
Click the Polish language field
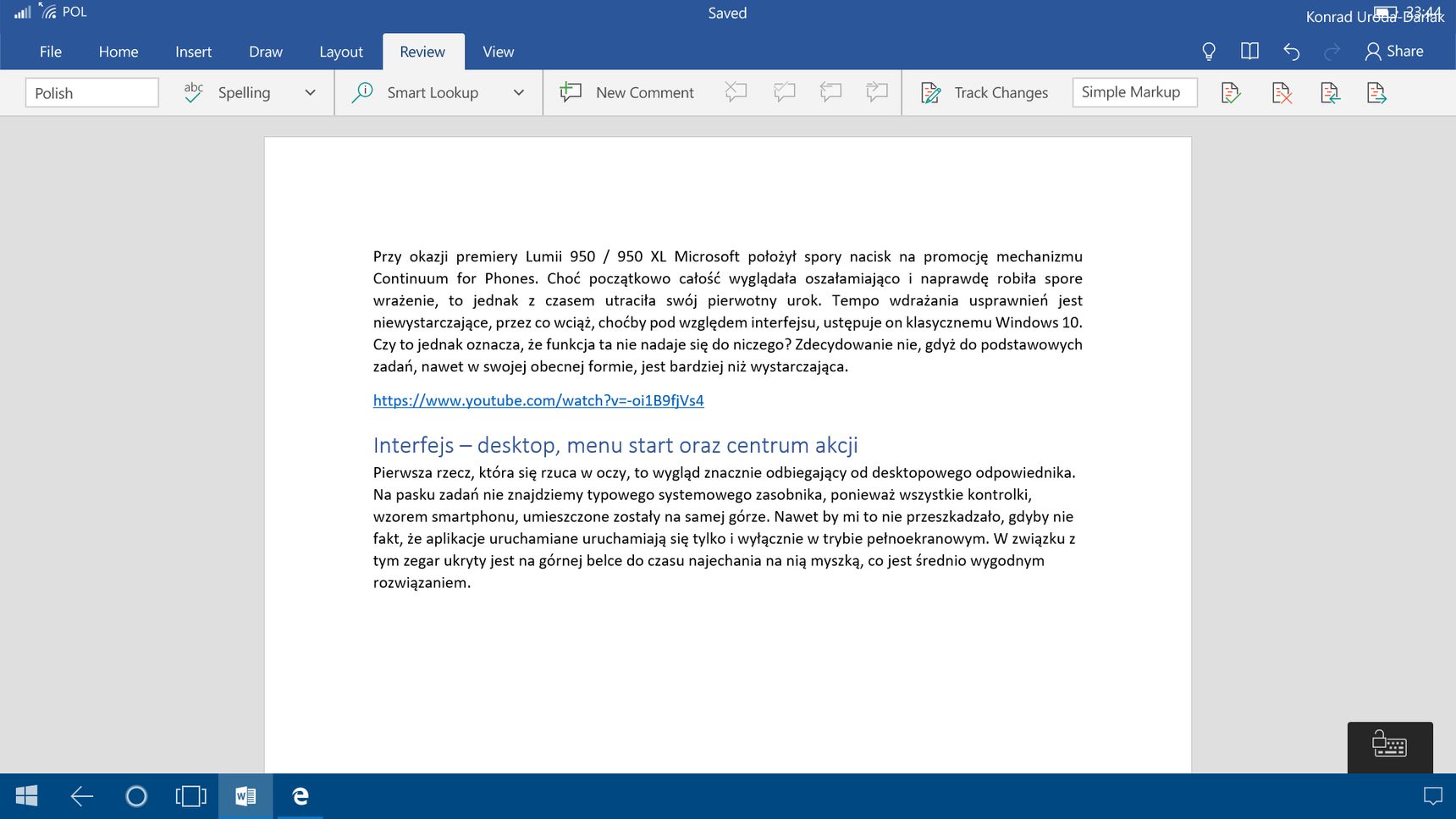tap(92, 93)
